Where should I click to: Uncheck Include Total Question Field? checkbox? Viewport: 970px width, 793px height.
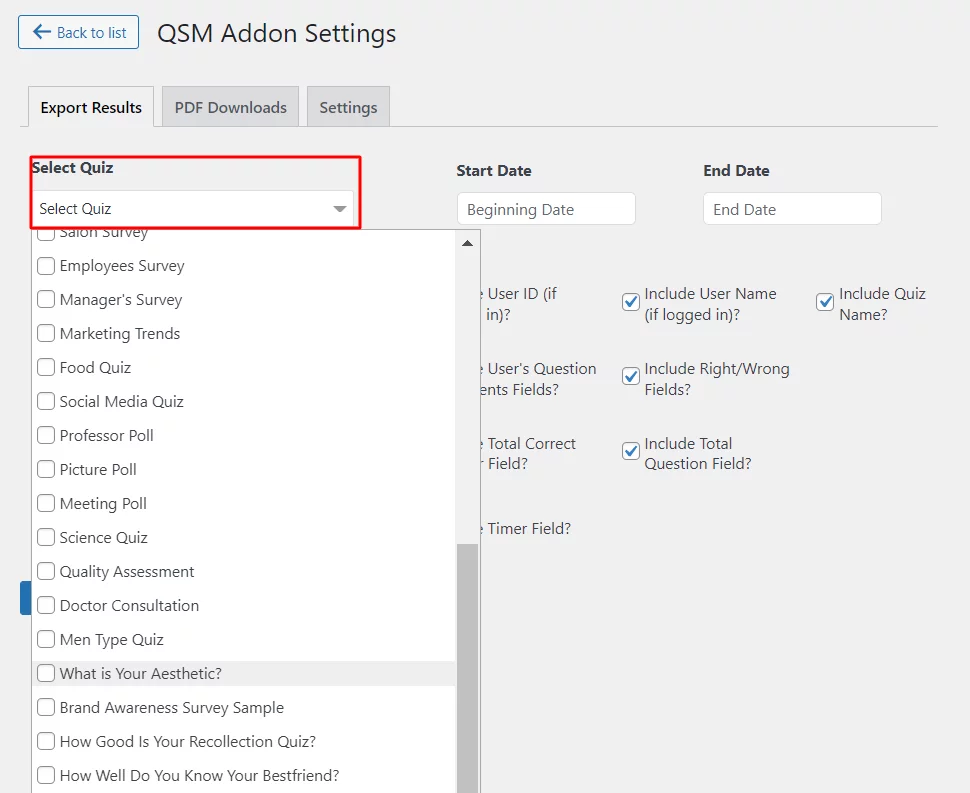point(630,451)
